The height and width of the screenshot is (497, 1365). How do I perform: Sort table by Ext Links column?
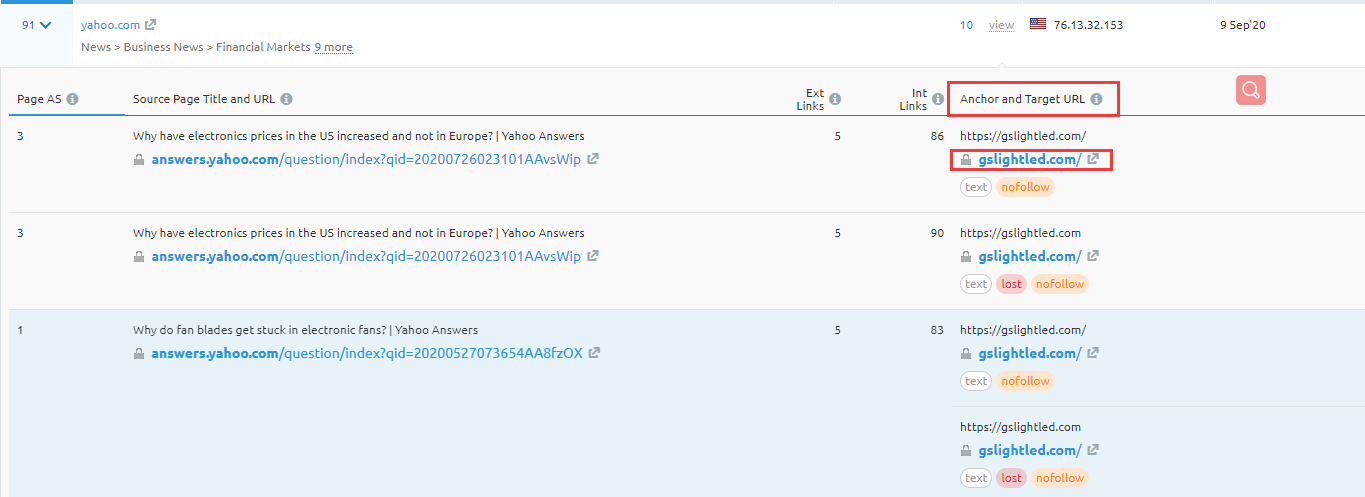click(810, 99)
